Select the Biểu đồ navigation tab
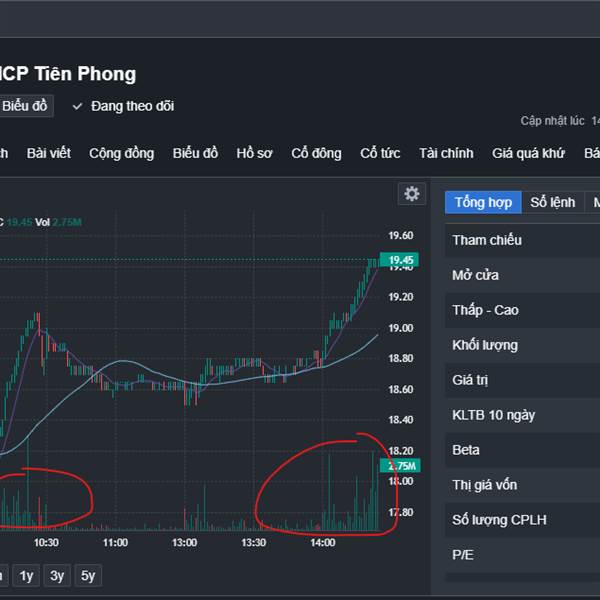The width and height of the screenshot is (600, 600). click(x=195, y=153)
